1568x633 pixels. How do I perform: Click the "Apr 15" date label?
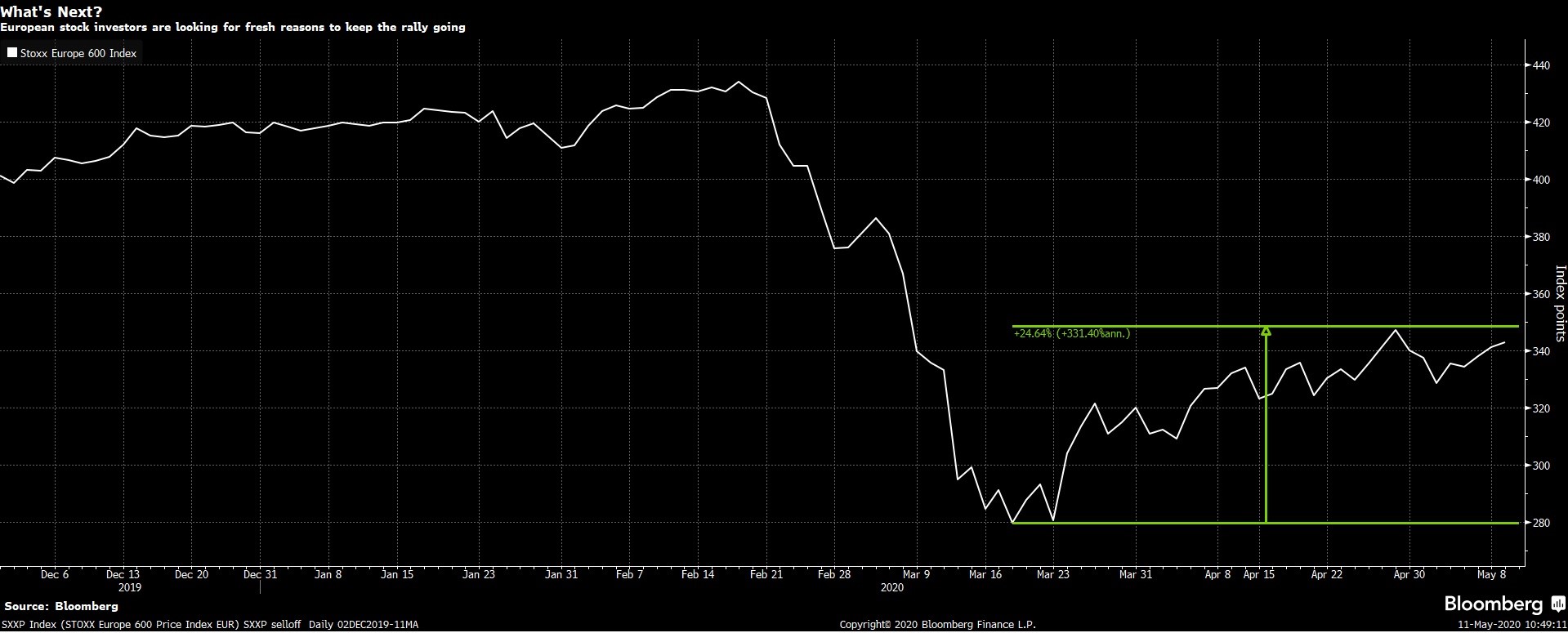[1259, 574]
